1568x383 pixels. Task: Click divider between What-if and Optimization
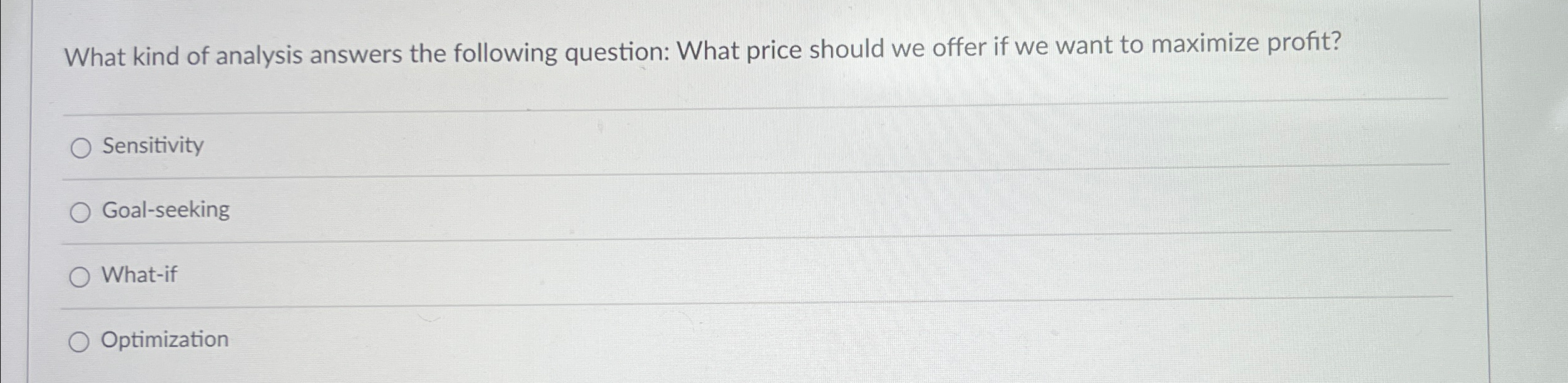tap(756, 303)
